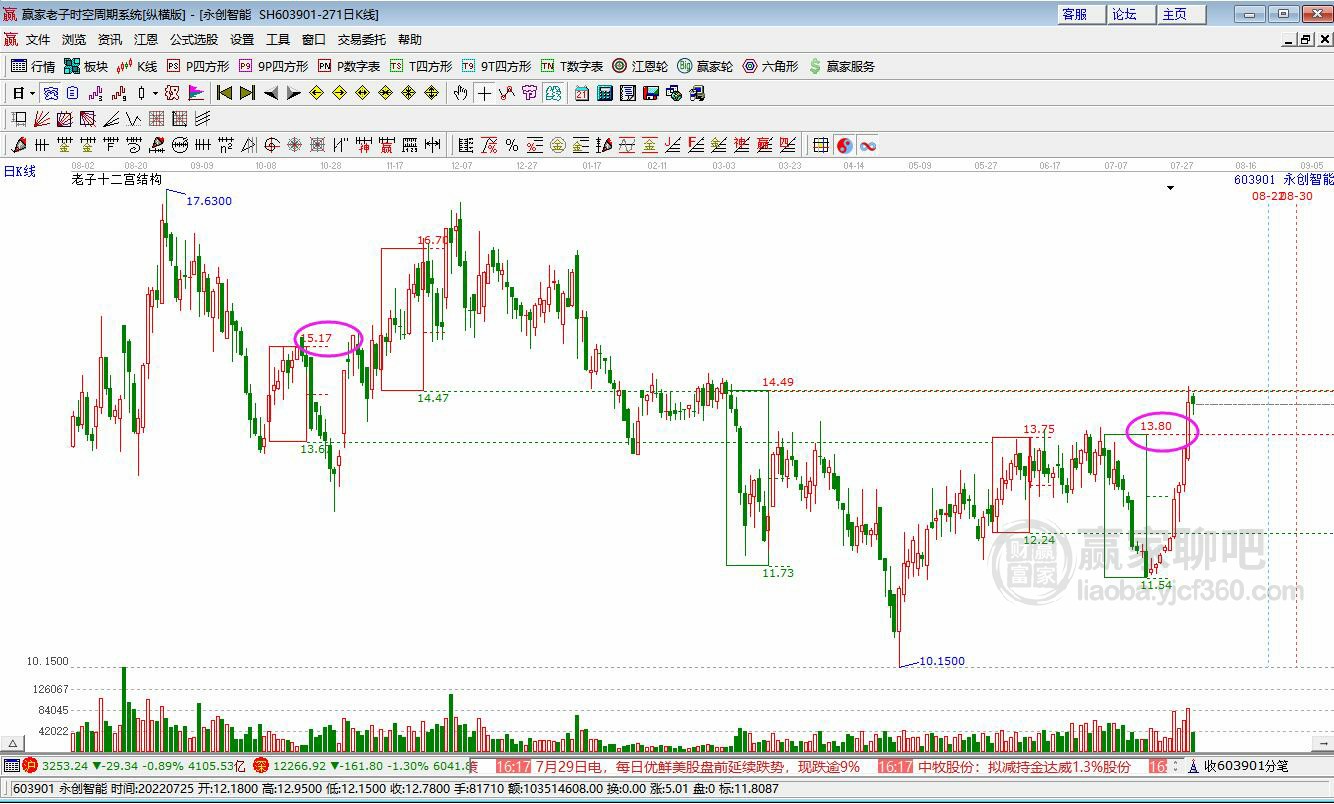Click the yin-yang symbol icon
This screenshot has height=804, width=1334.
point(845,145)
